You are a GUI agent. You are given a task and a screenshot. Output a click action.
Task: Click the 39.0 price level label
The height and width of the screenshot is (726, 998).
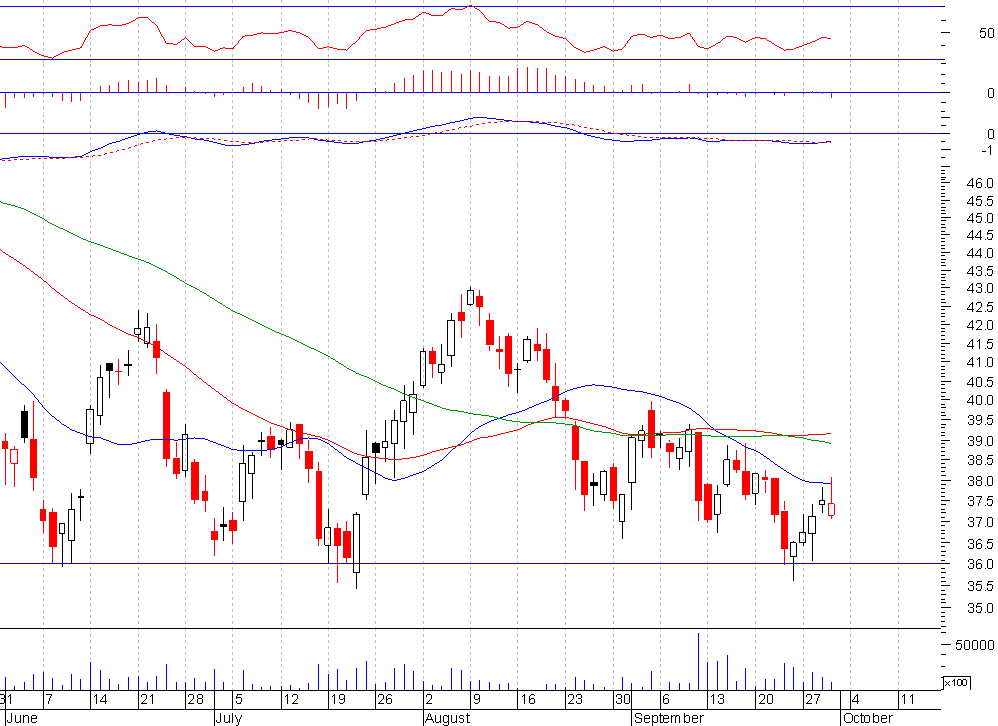tap(980, 441)
